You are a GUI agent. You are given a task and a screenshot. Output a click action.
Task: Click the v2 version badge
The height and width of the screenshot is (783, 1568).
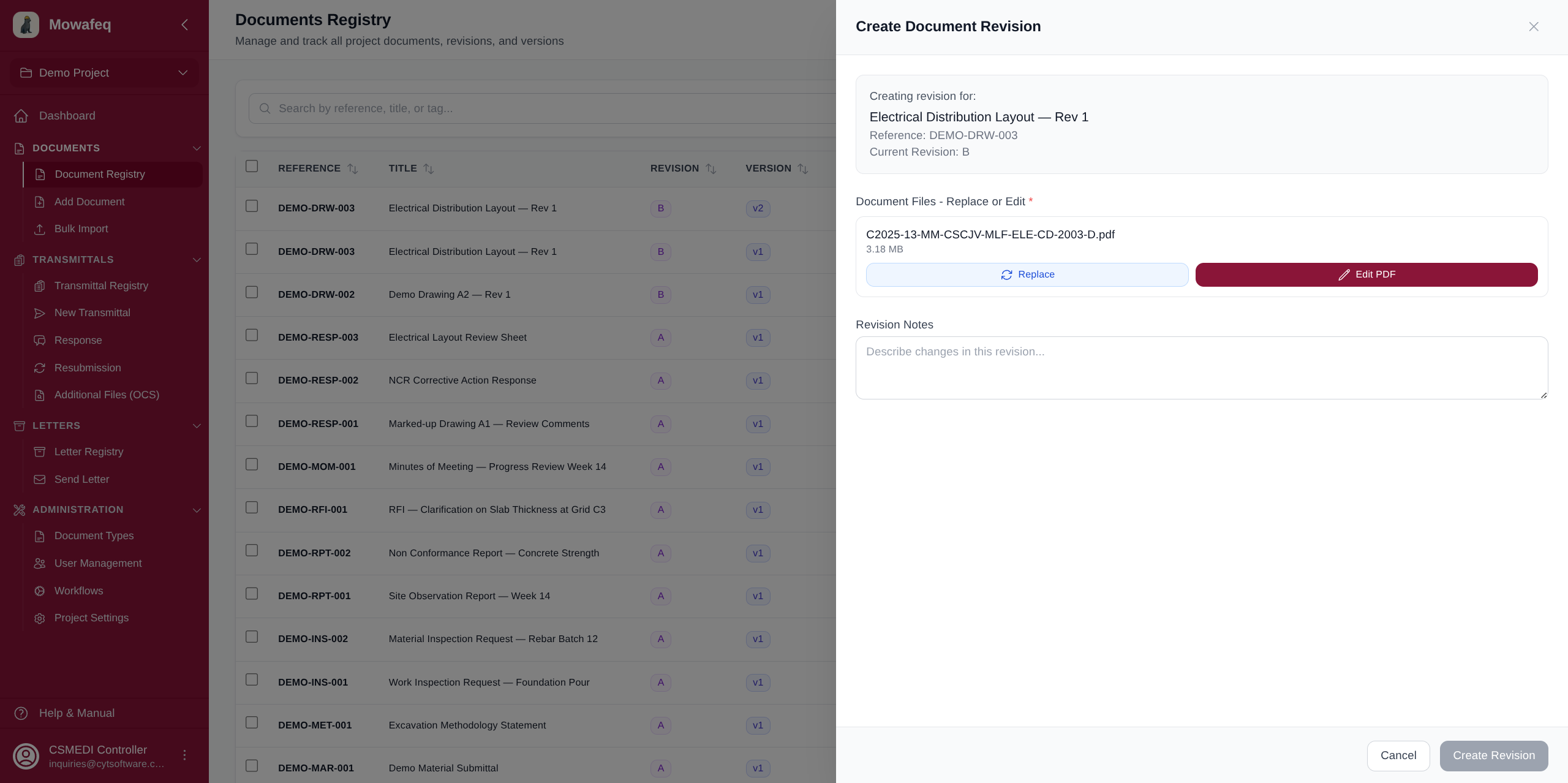(x=758, y=208)
